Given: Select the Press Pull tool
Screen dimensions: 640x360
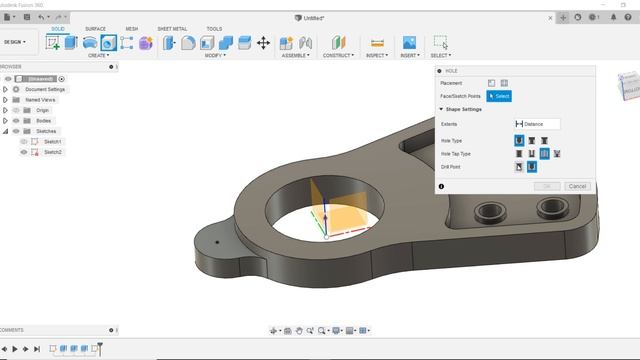Looking at the screenshot, I should [x=169, y=42].
